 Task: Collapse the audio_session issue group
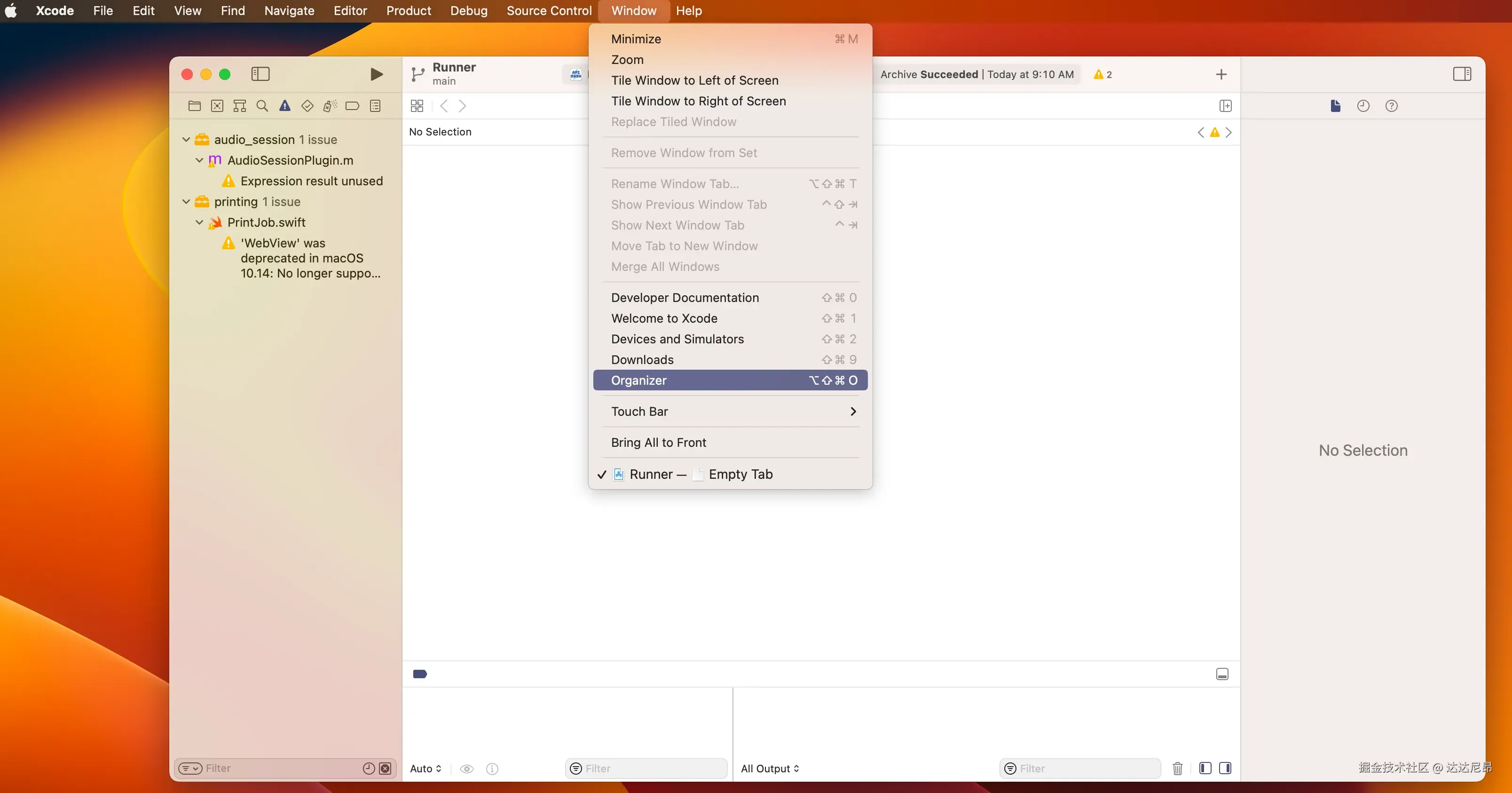186,140
